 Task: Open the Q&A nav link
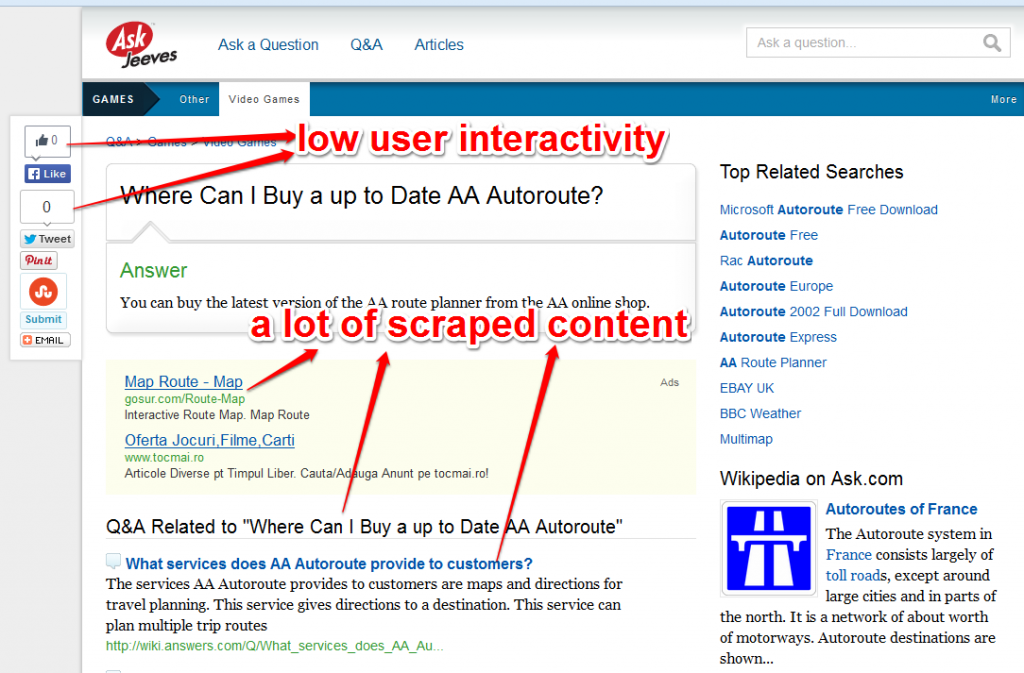(x=366, y=44)
